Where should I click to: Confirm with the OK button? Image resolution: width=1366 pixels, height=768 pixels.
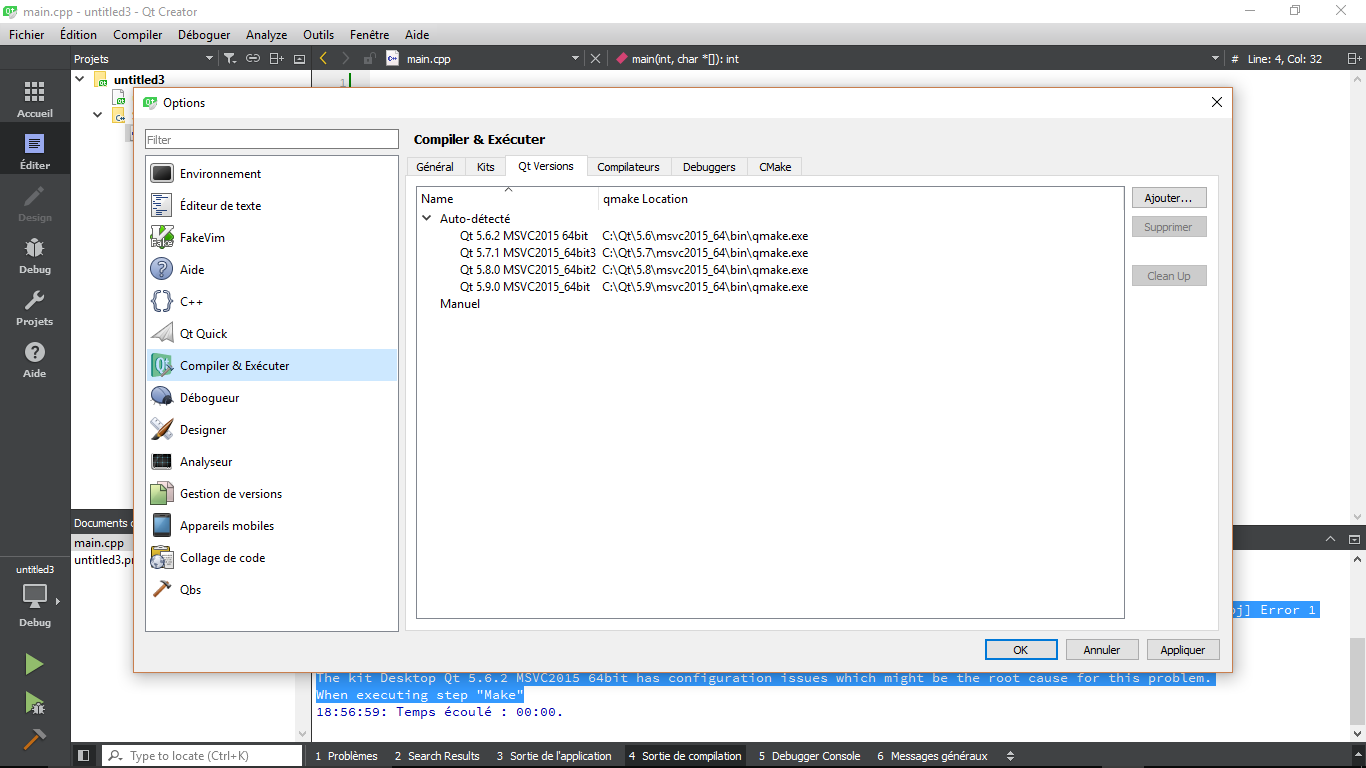pyautogui.click(x=1021, y=650)
